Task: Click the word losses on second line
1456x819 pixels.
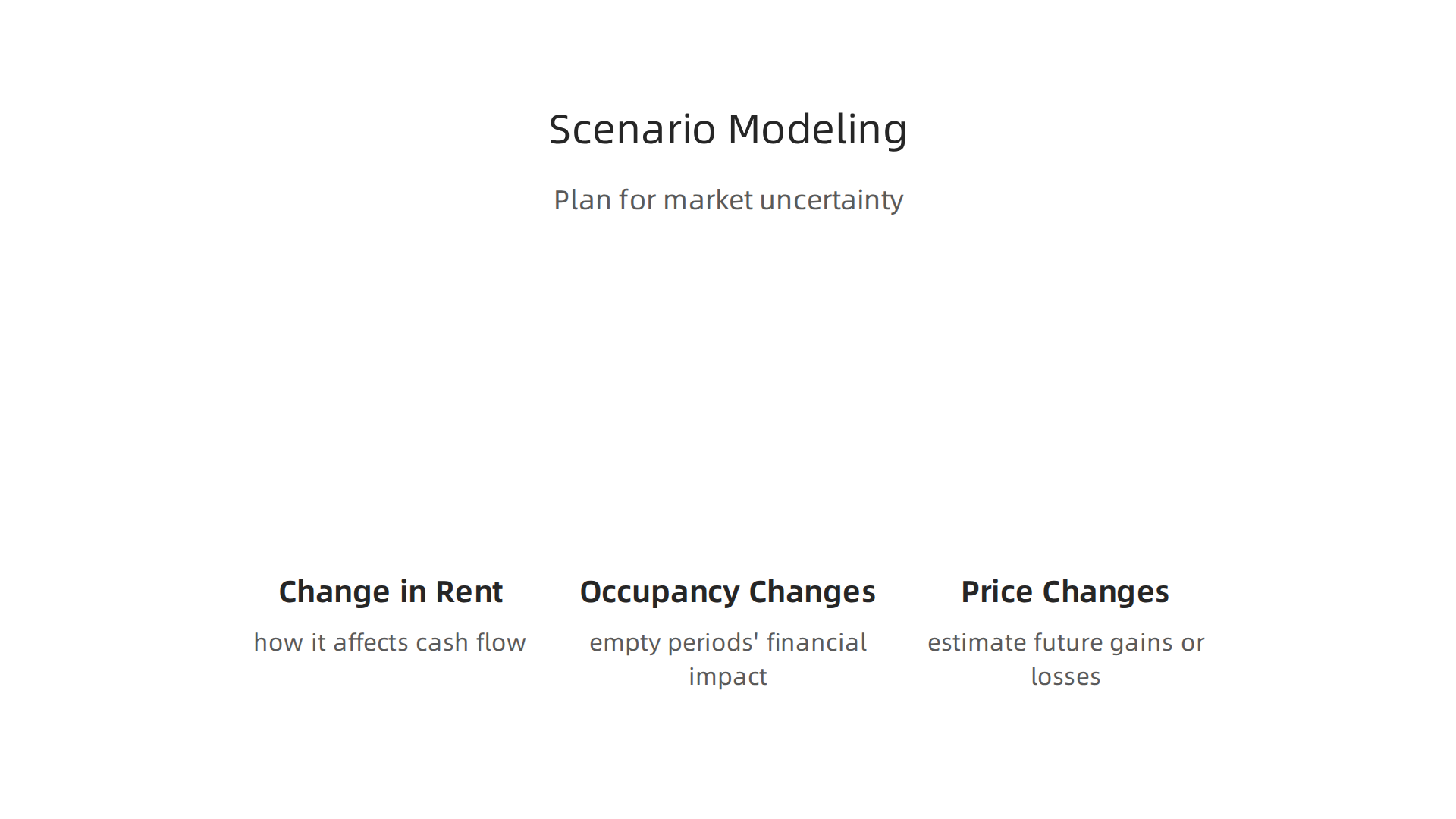Action: pyautogui.click(x=1065, y=676)
